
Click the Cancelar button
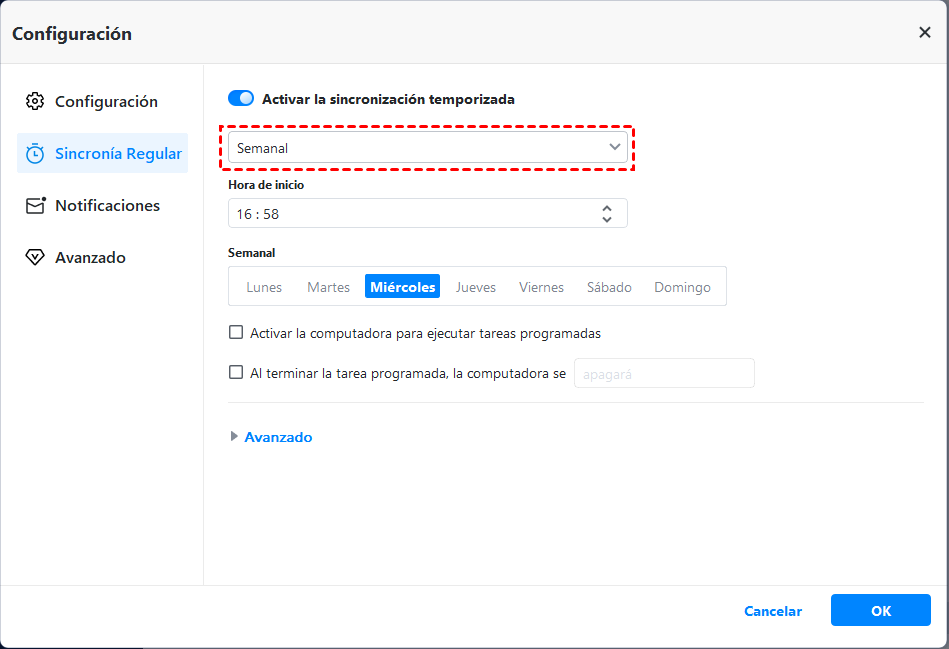[x=773, y=611]
